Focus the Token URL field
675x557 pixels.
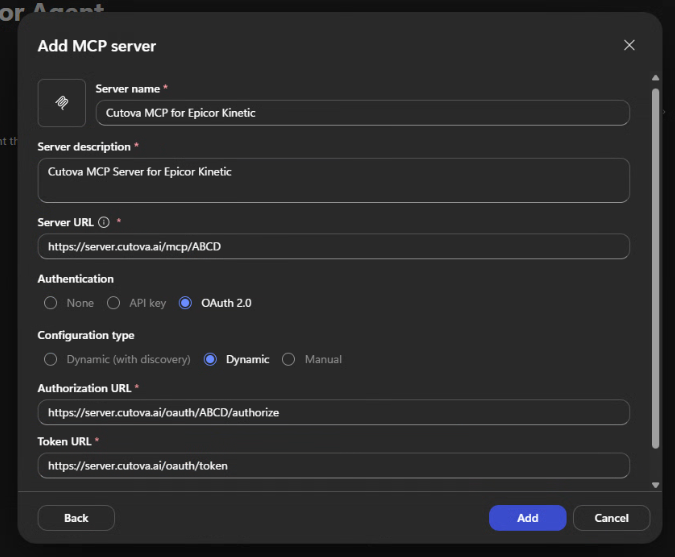tap(334, 466)
